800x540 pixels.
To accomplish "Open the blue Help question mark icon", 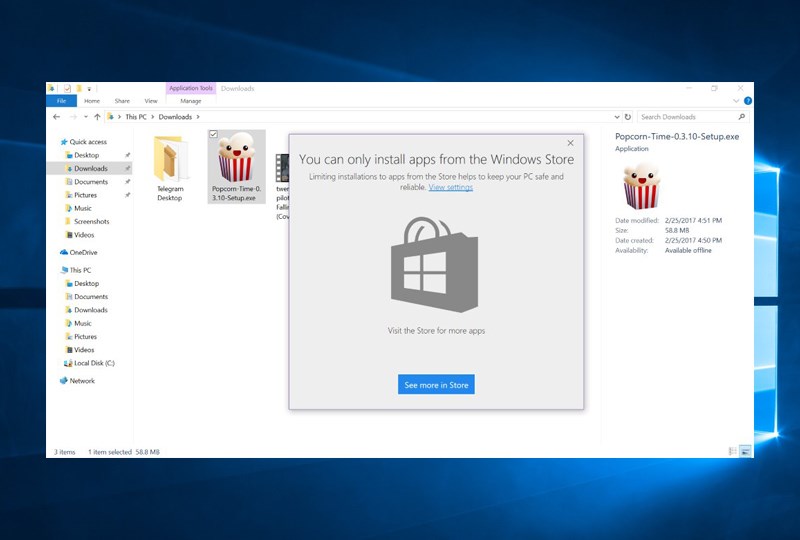I will [x=748, y=101].
